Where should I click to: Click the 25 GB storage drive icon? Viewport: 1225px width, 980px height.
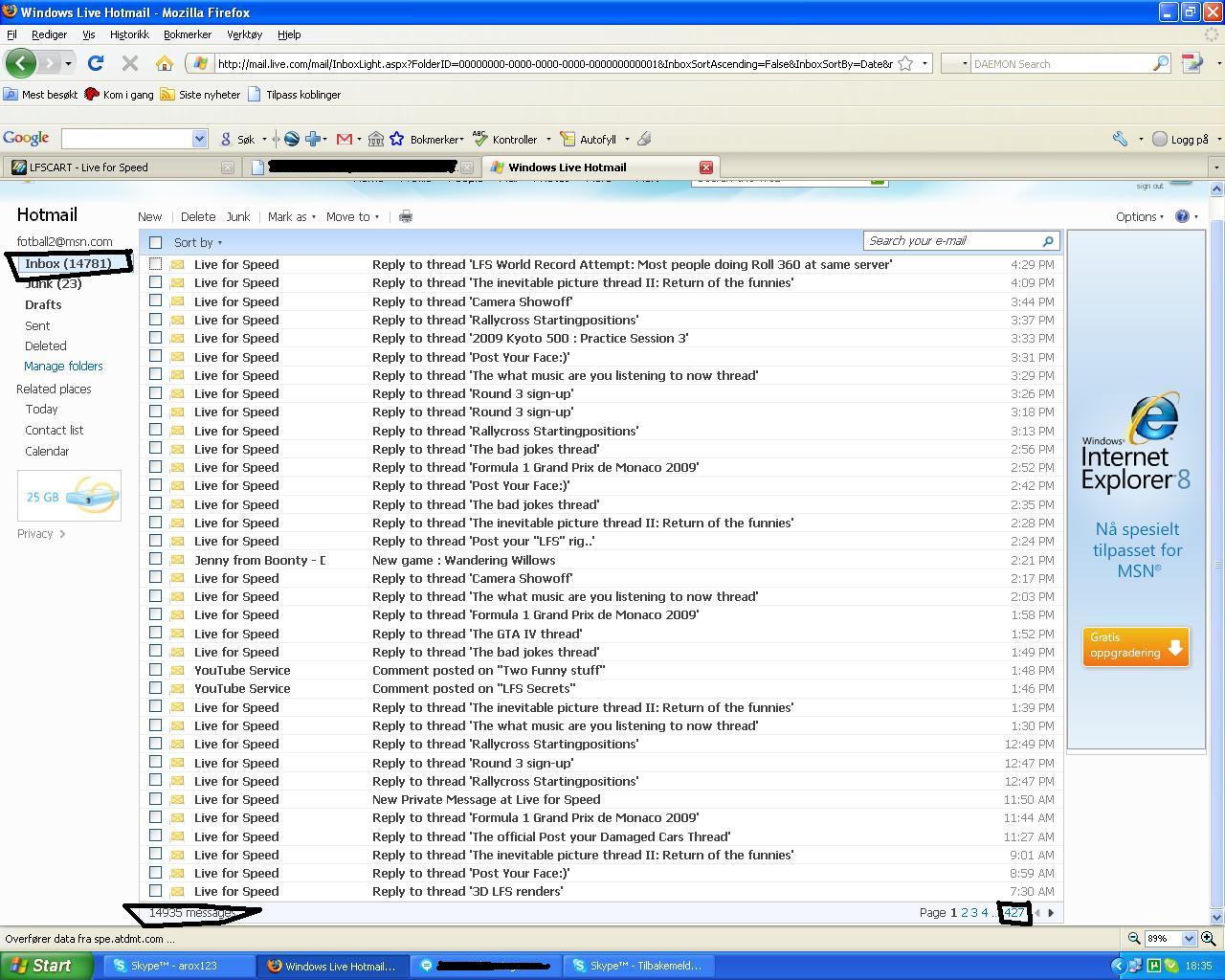pyautogui.click(x=93, y=494)
